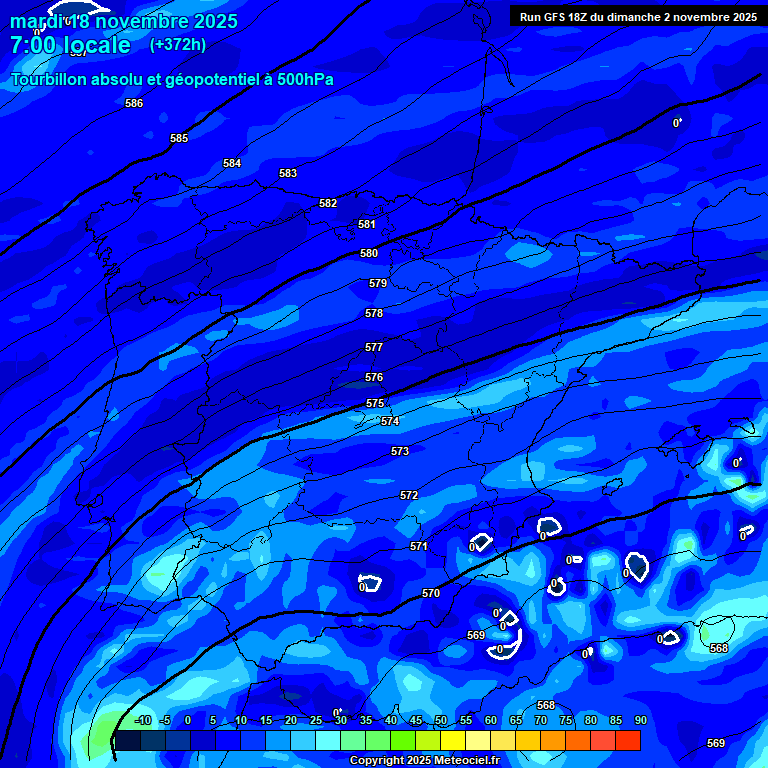Image resolution: width=768 pixels, height=768 pixels.
Task: Click the 580 contour value
Action: point(369,253)
